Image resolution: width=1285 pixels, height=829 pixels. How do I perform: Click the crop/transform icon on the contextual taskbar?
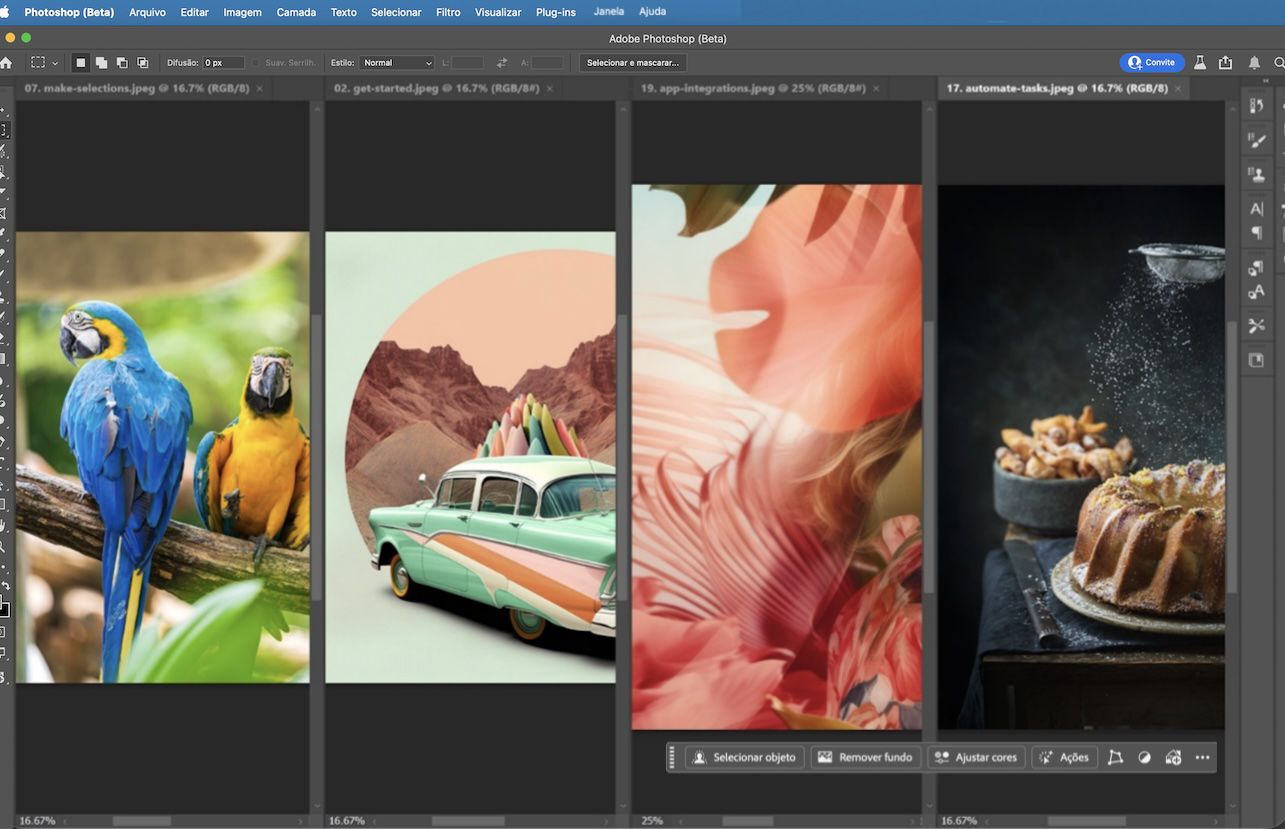coord(1116,757)
